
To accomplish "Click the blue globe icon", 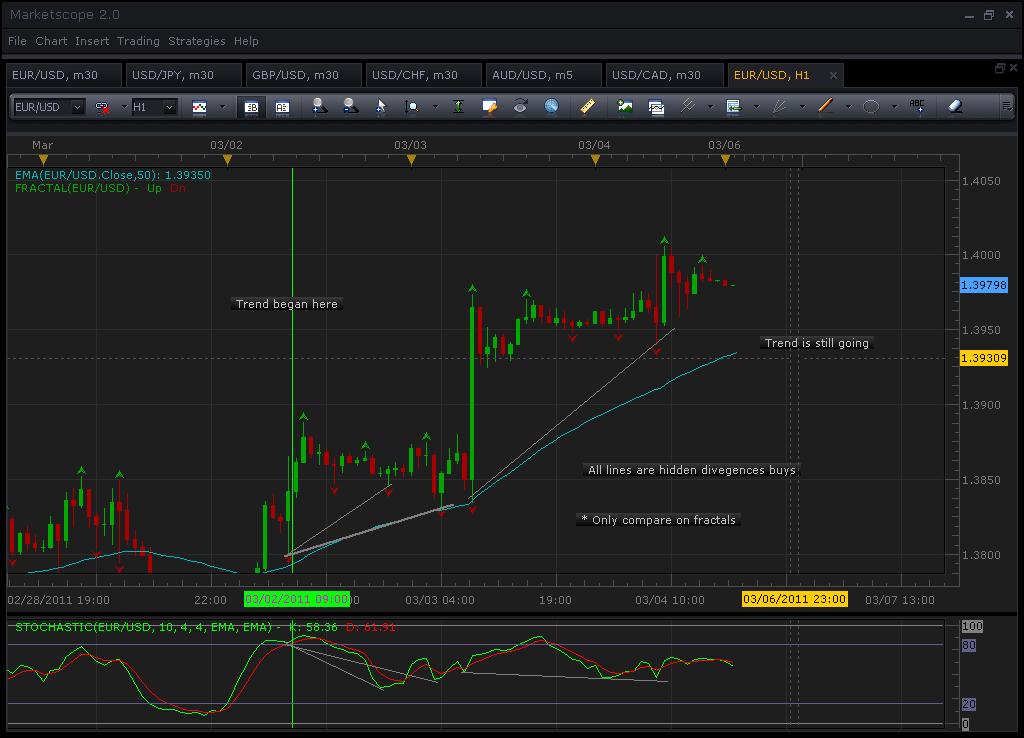I will [x=551, y=106].
